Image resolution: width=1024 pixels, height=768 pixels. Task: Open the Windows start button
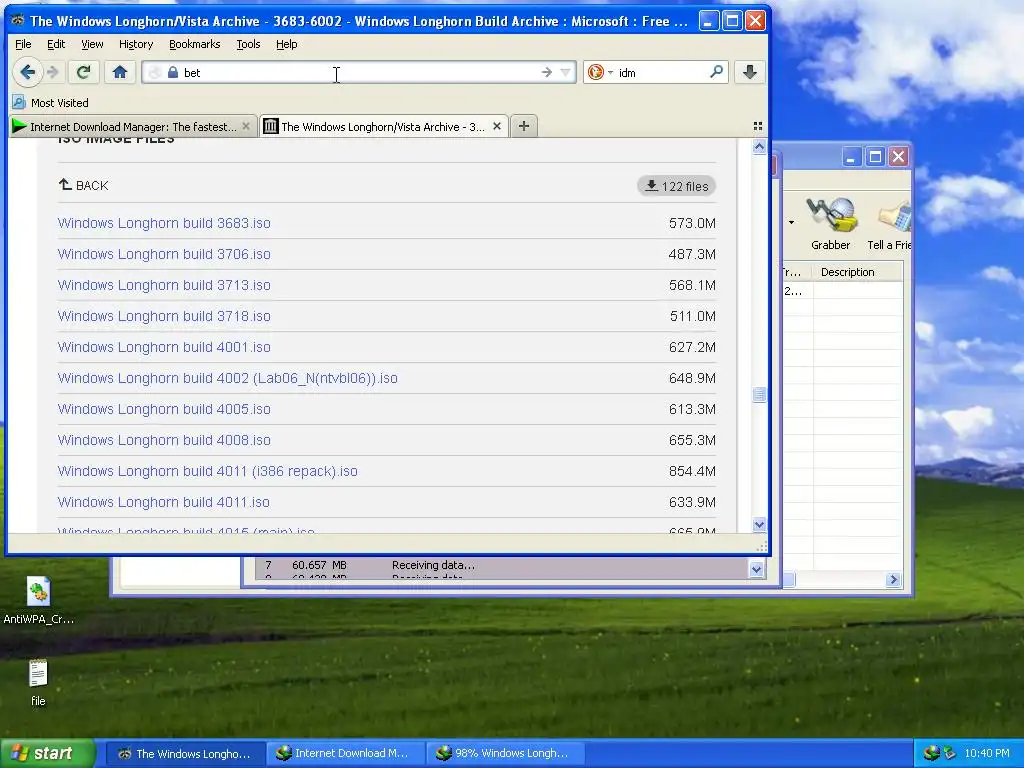47,753
